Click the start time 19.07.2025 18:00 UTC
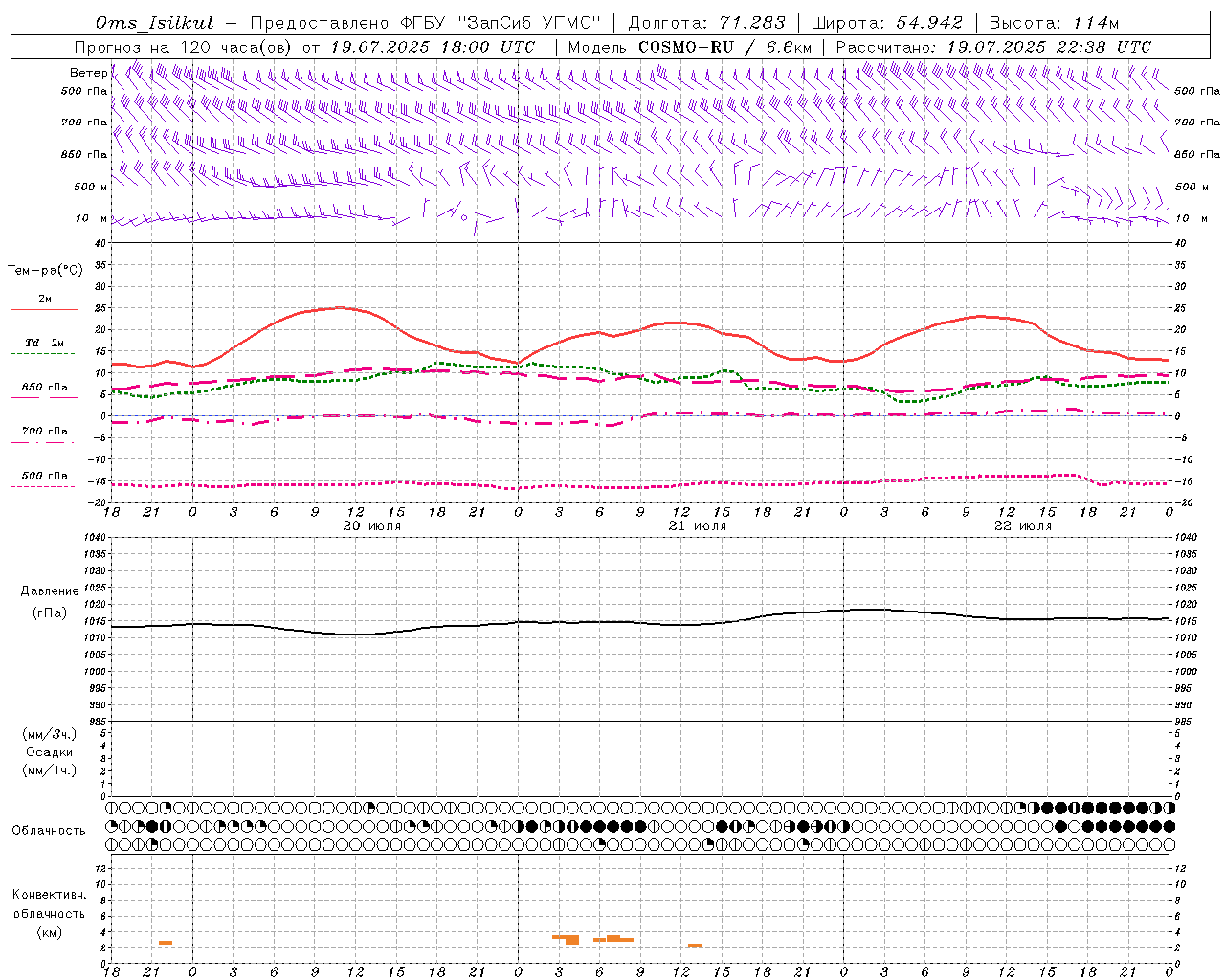Image resolution: width=1225 pixels, height=980 pixels. [x=433, y=47]
